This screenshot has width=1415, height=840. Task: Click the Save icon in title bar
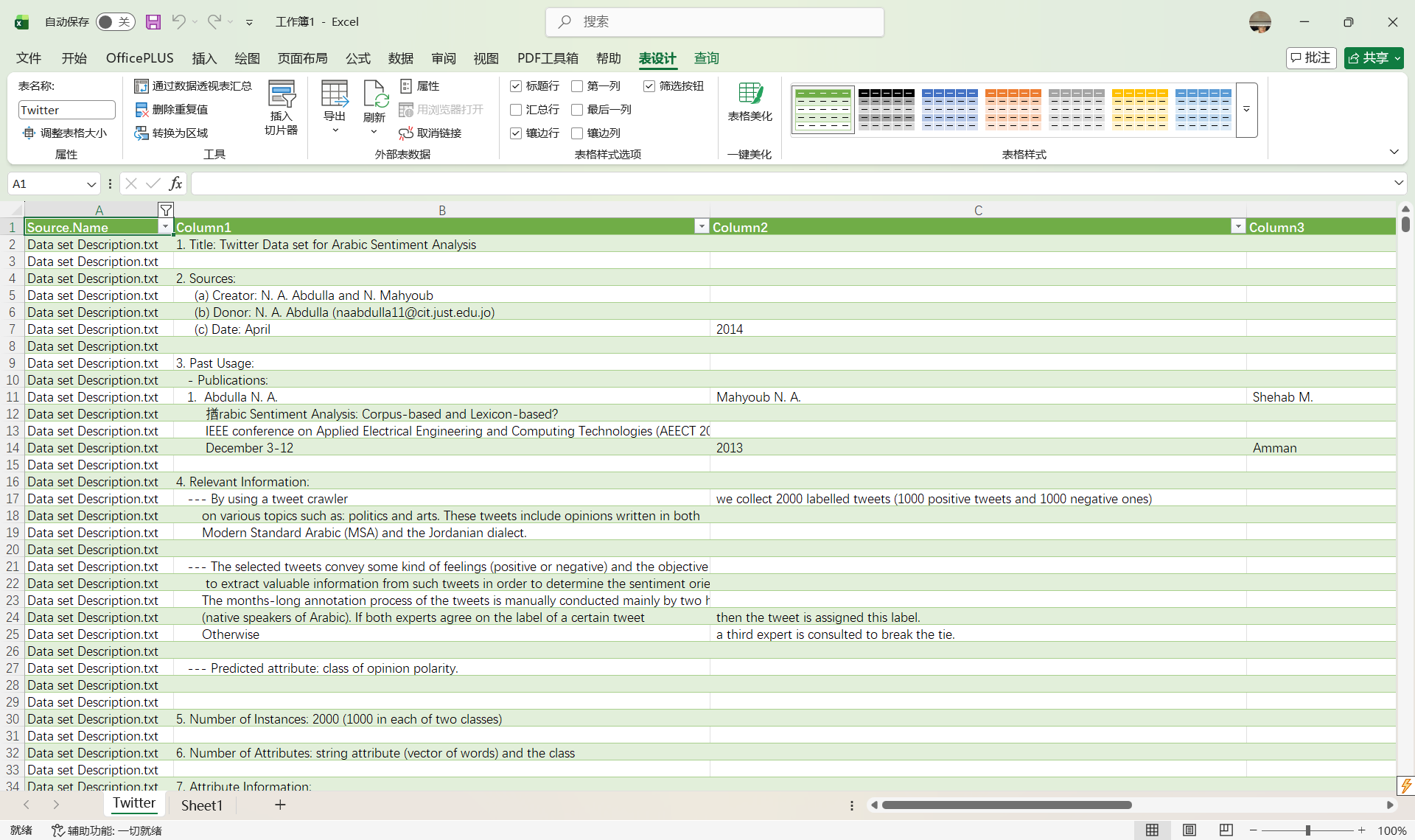[x=153, y=22]
